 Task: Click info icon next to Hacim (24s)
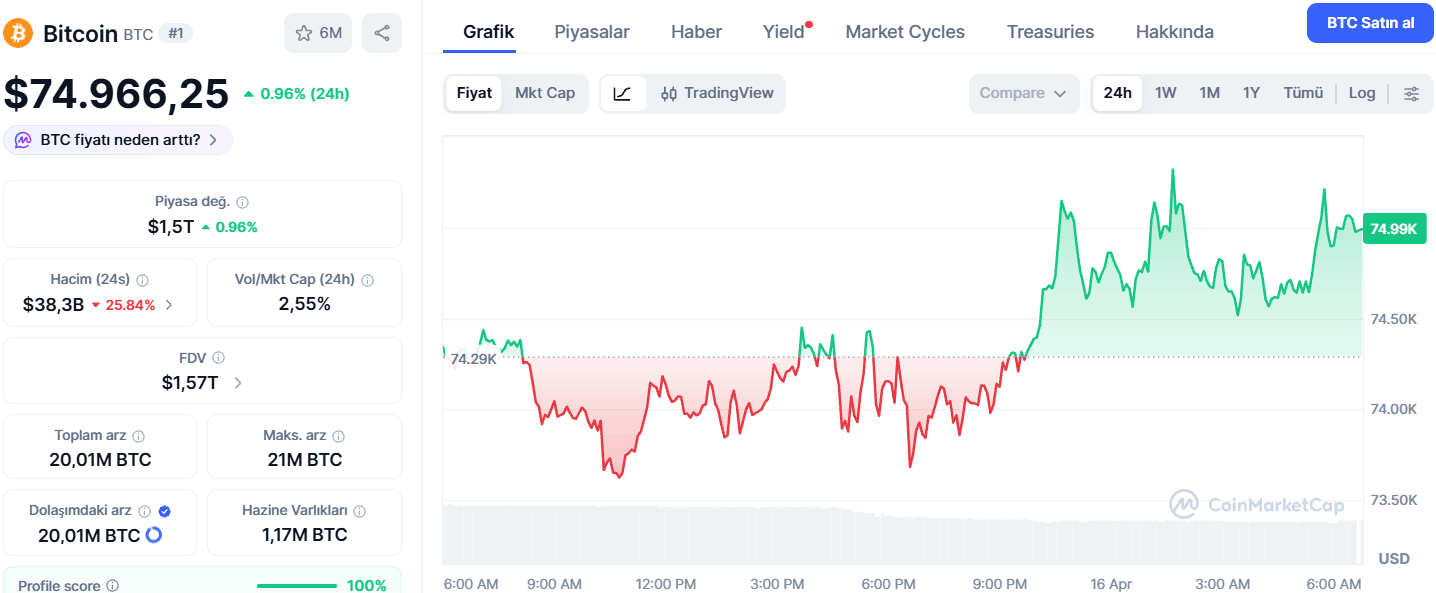(x=143, y=281)
